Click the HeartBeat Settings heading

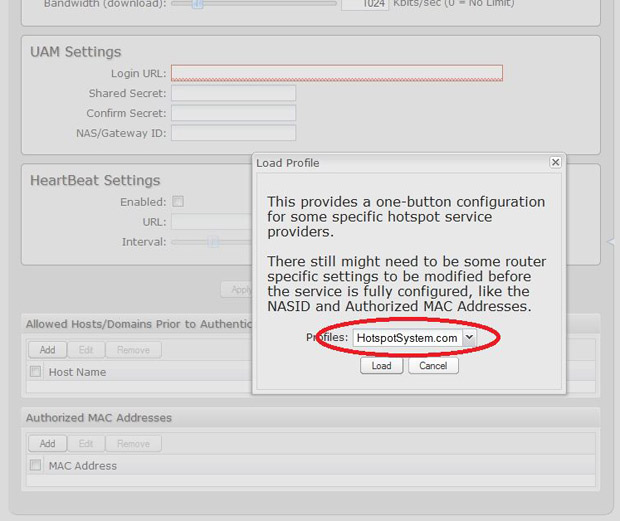click(x=95, y=180)
